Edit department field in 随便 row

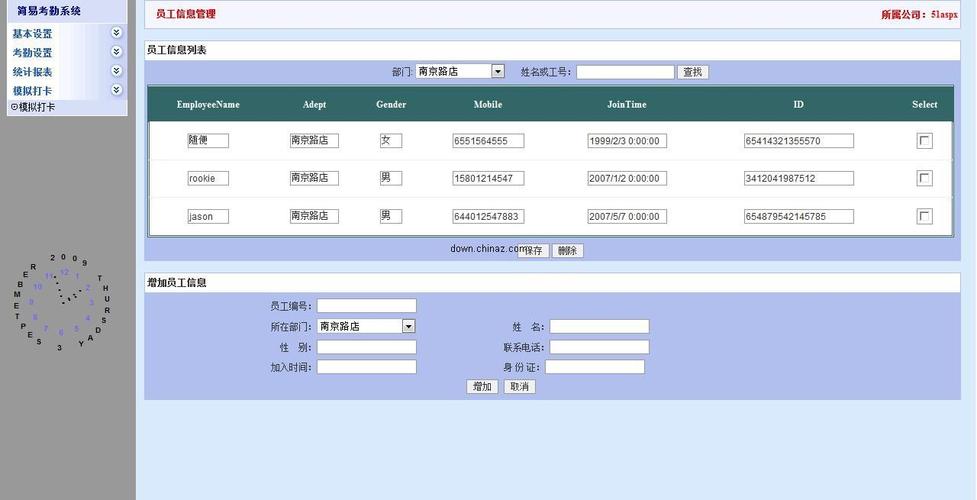(314, 141)
